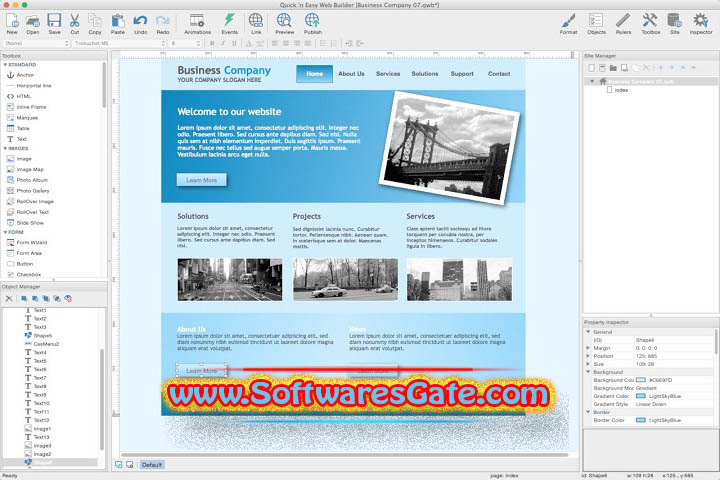Open the font size dropdown
The image size is (720, 480).
click(x=186, y=43)
